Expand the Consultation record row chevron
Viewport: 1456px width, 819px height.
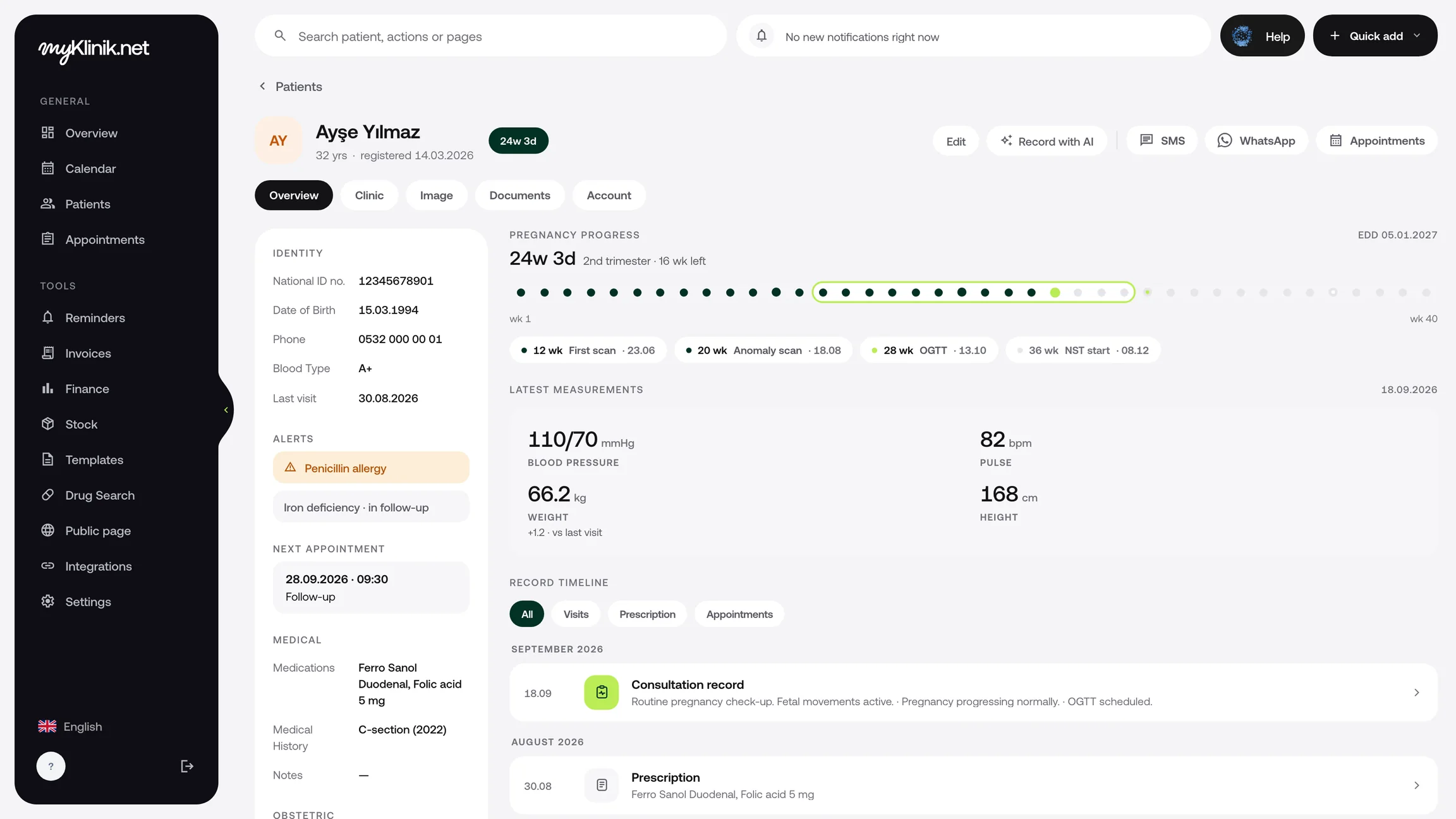[1416, 693]
